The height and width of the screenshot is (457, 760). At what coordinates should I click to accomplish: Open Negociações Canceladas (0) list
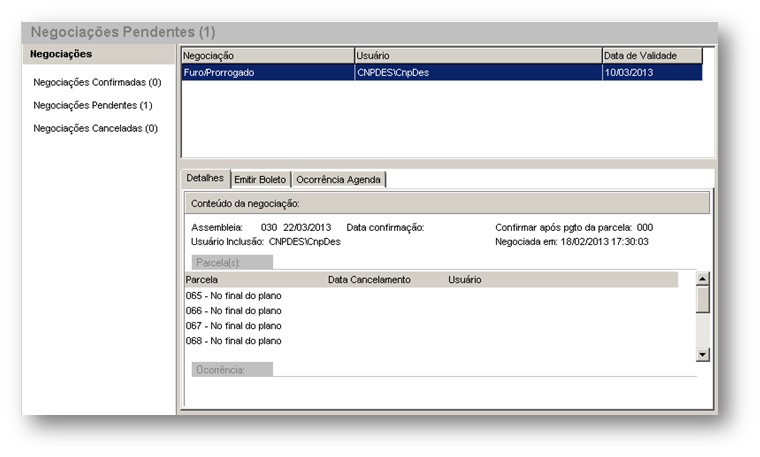tap(95, 128)
